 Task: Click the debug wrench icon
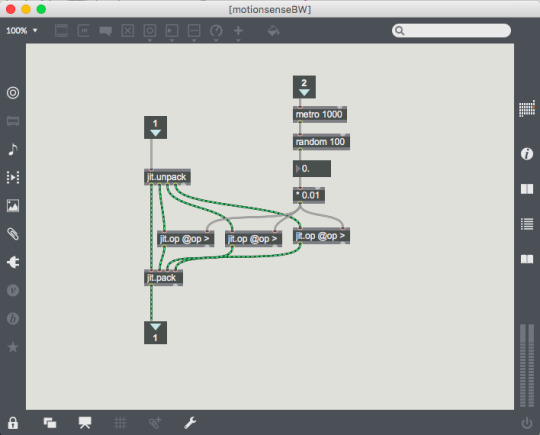[190, 423]
